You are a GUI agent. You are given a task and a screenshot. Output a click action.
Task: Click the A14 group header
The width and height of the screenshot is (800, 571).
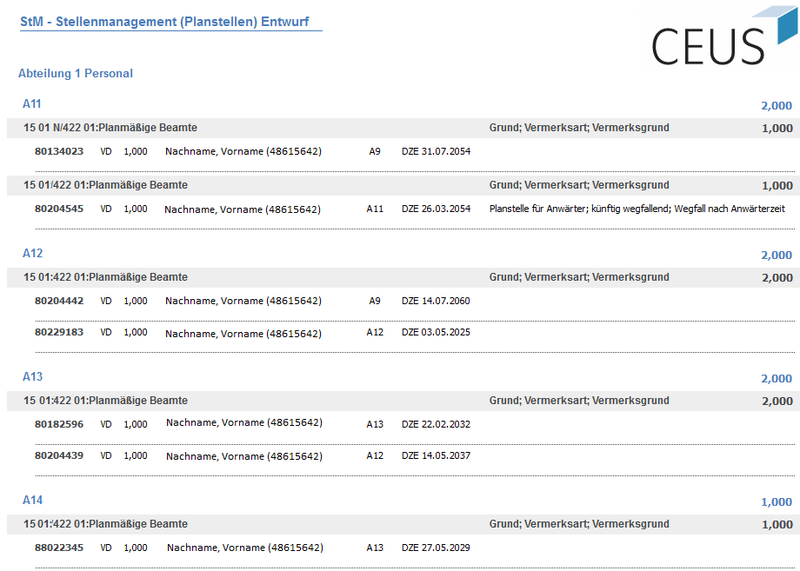pos(32,500)
